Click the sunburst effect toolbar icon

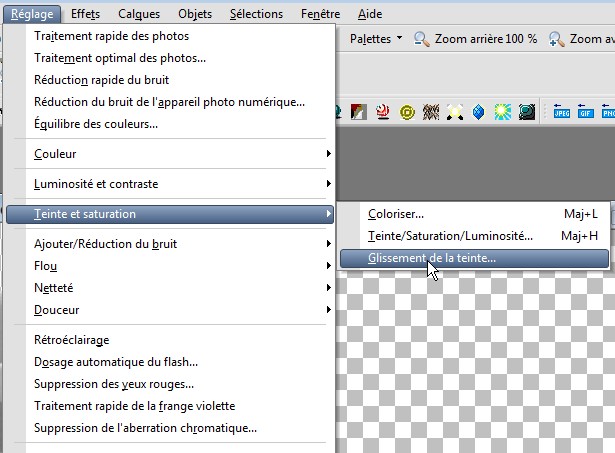(x=503, y=111)
